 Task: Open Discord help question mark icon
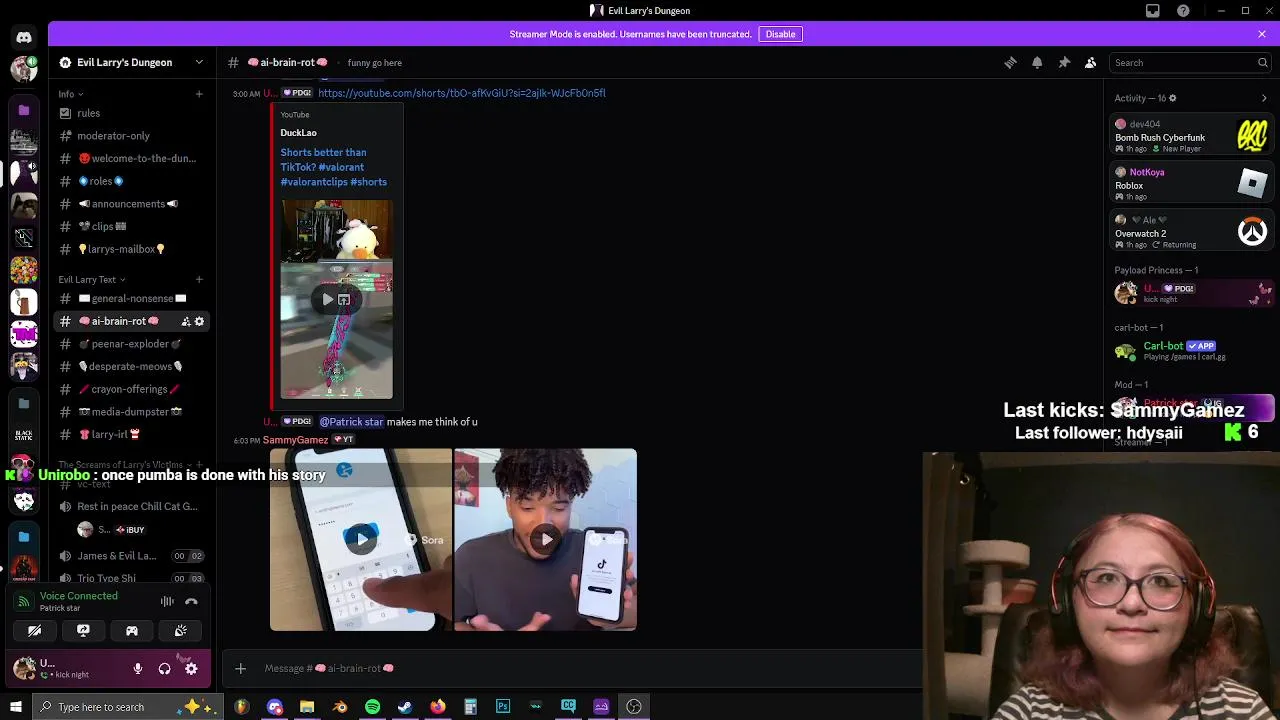[1184, 11]
